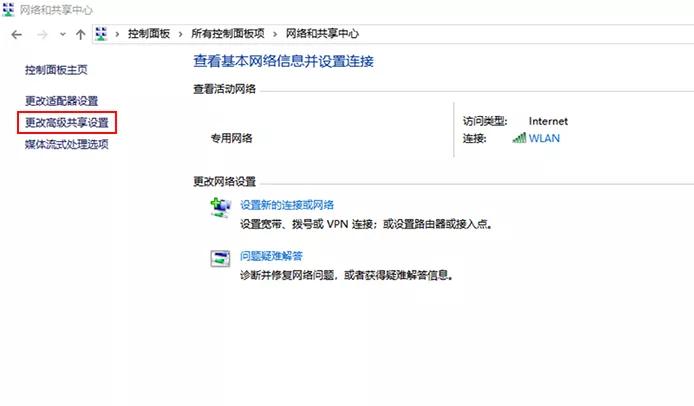Click the 连接 label beside WLAN
Screen dimensions: 694x406
point(474,139)
